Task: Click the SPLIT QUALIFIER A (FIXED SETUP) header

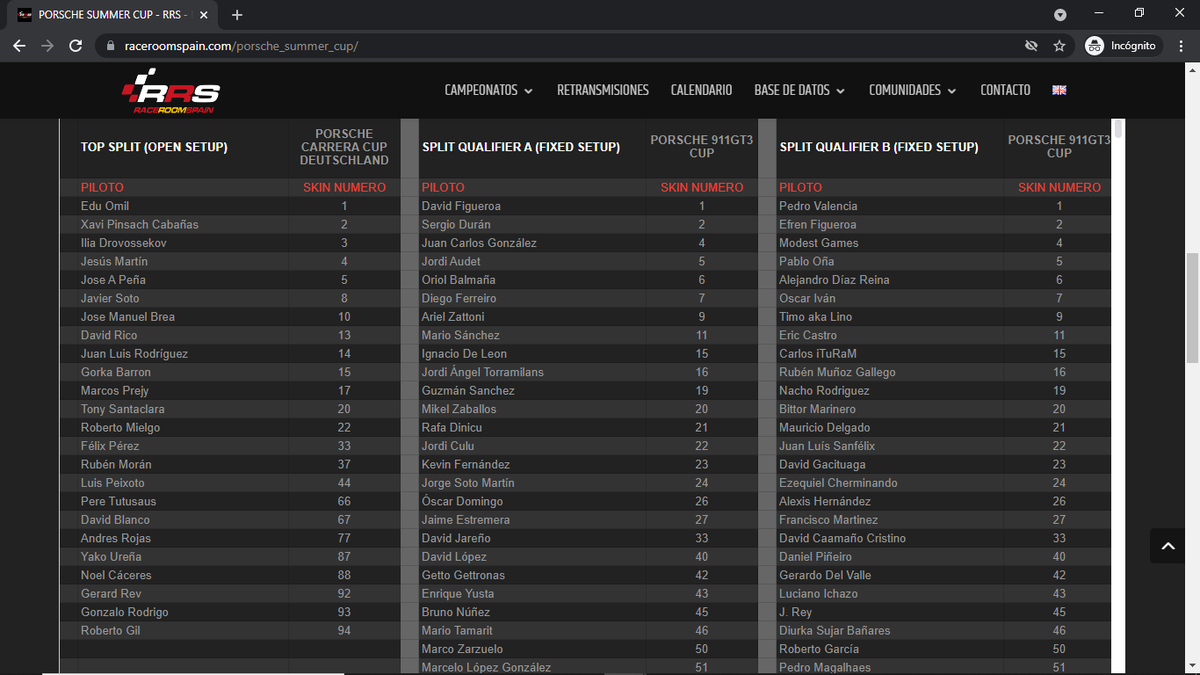Action: point(521,147)
